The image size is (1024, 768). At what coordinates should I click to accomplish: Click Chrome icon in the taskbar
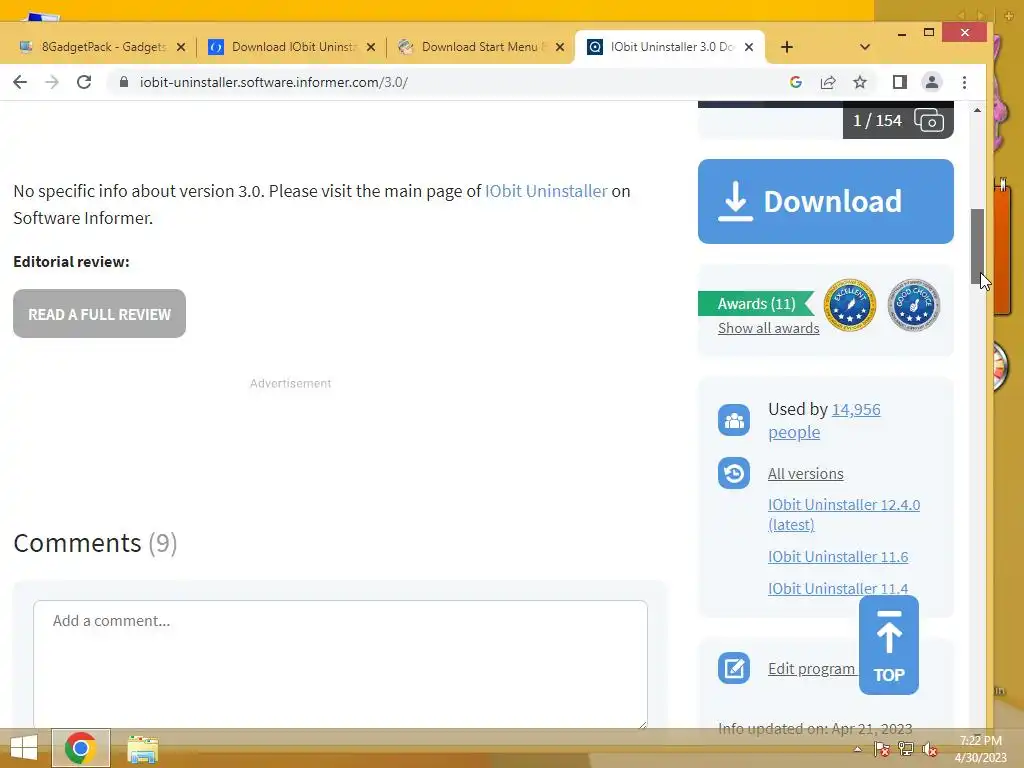[81, 748]
